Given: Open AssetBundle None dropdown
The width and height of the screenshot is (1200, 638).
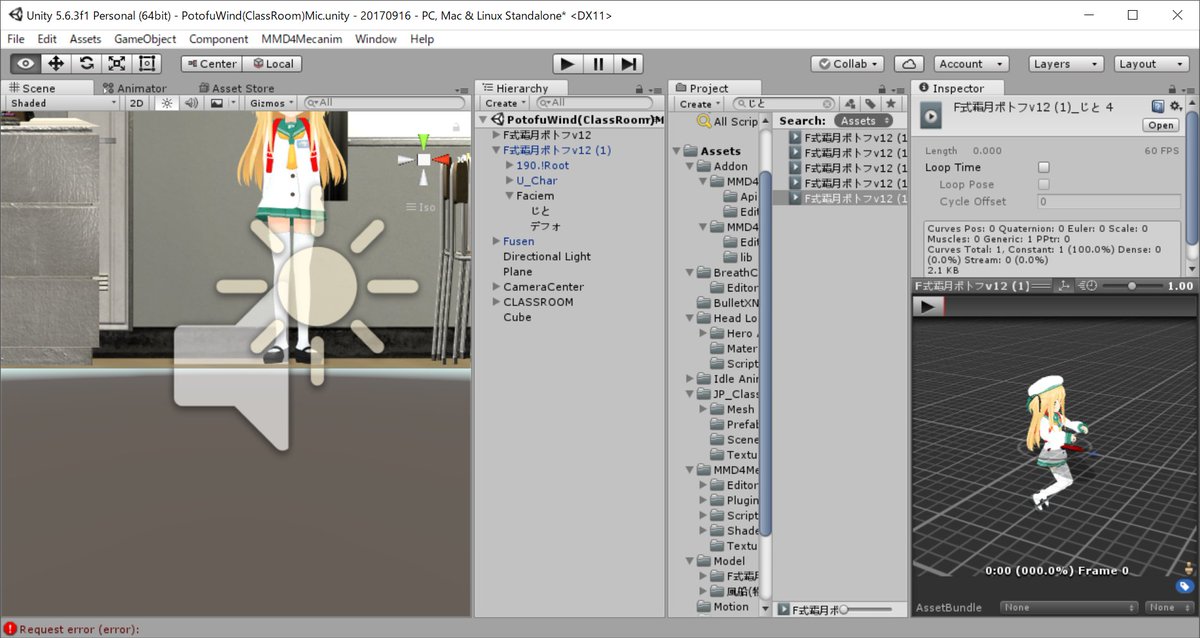Looking at the screenshot, I should pos(1070,607).
